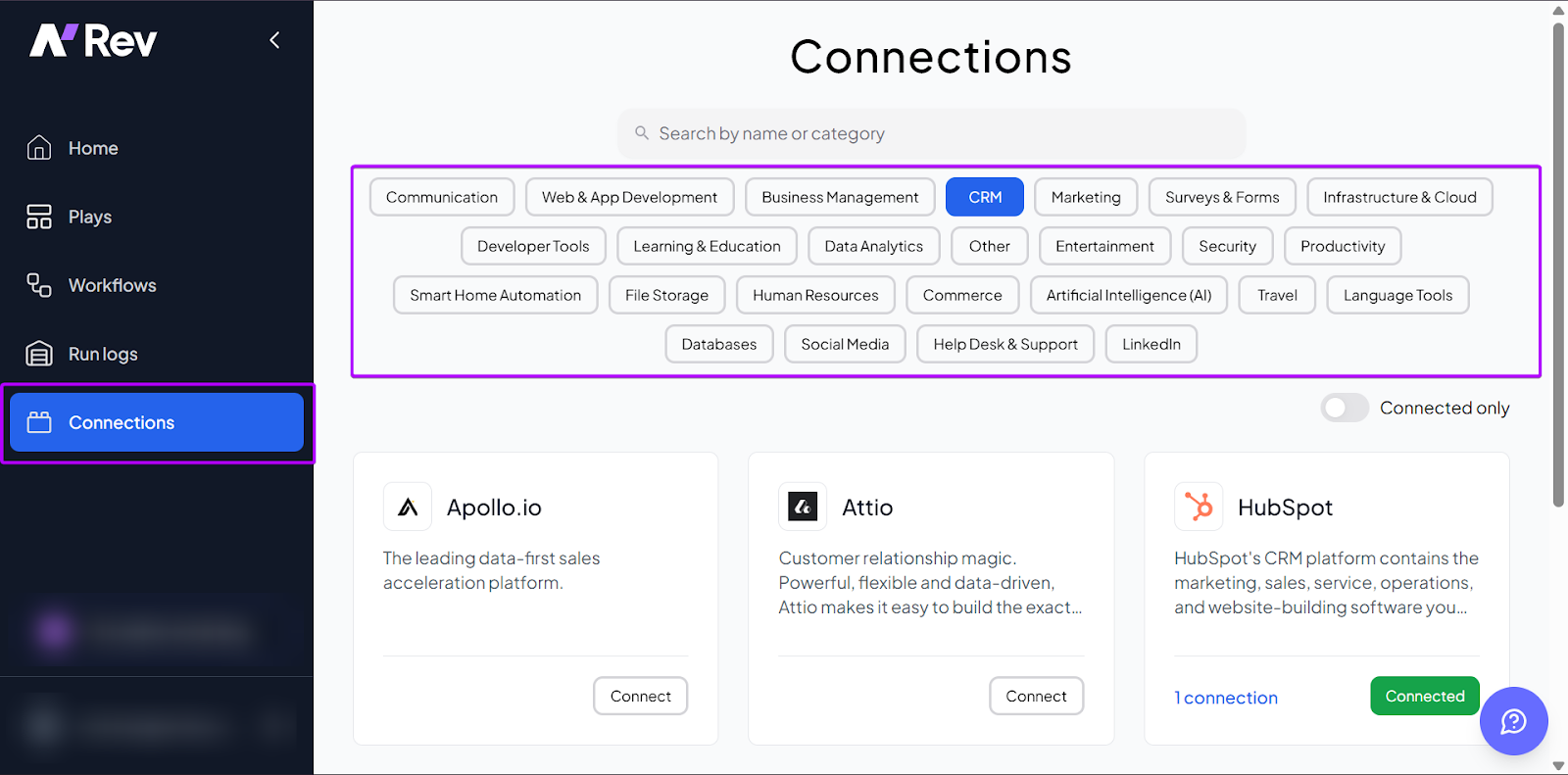The width and height of the screenshot is (1568, 775).
Task: Select the Security filter
Action: pyautogui.click(x=1227, y=246)
